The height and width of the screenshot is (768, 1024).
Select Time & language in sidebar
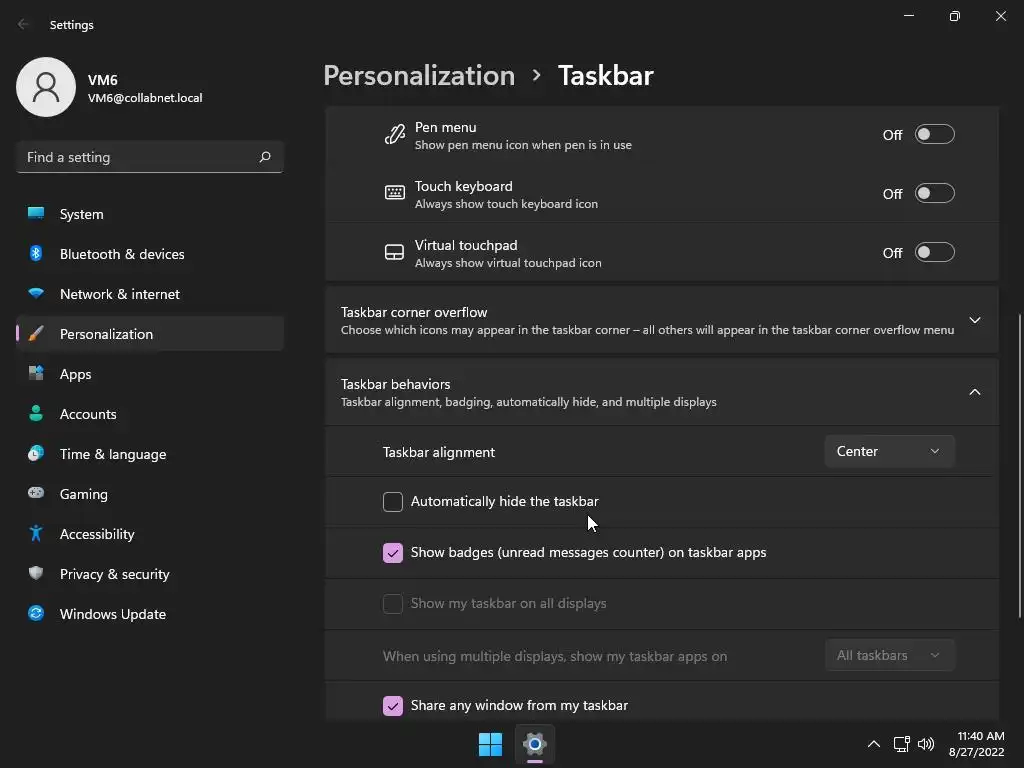click(x=112, y=454)
